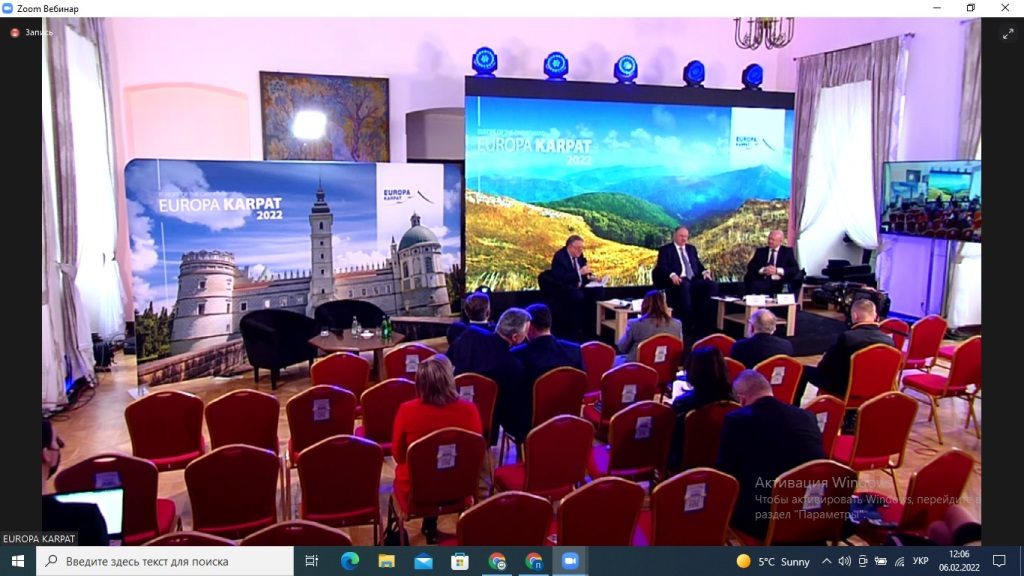Open the Wi-Fi network icon in tray
Image resolution: width=1024 pixels, height=576 pixels.
(898, 561)
